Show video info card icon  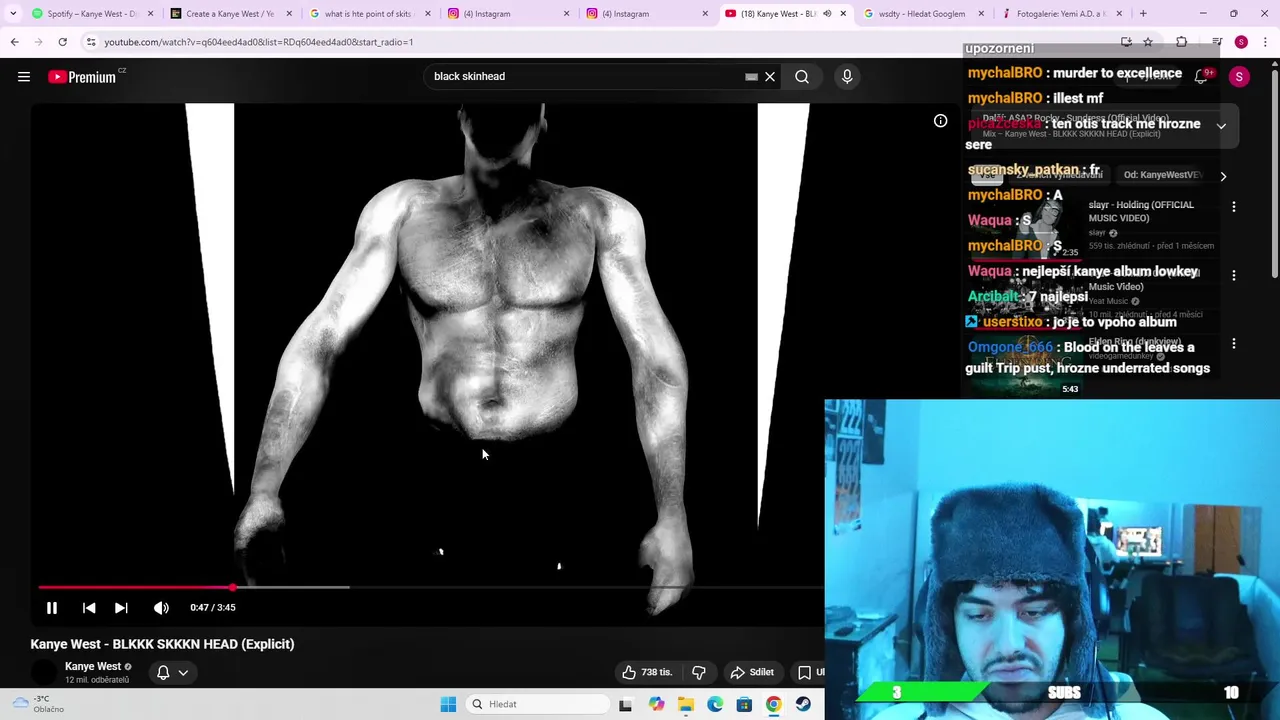940,121
